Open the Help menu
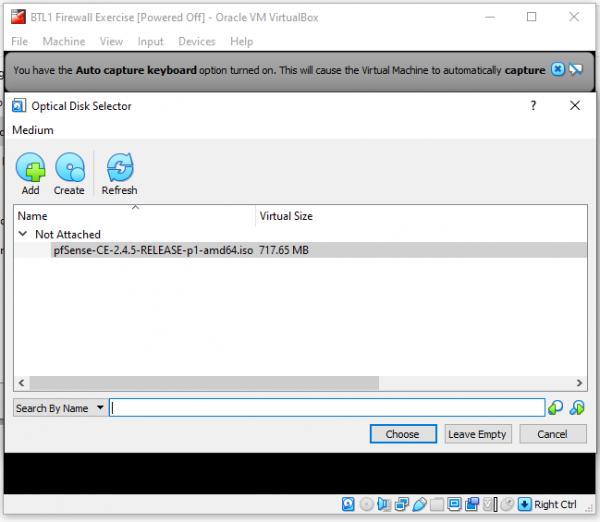The height and width of the screenshot is (522, 600). [241, 41]
